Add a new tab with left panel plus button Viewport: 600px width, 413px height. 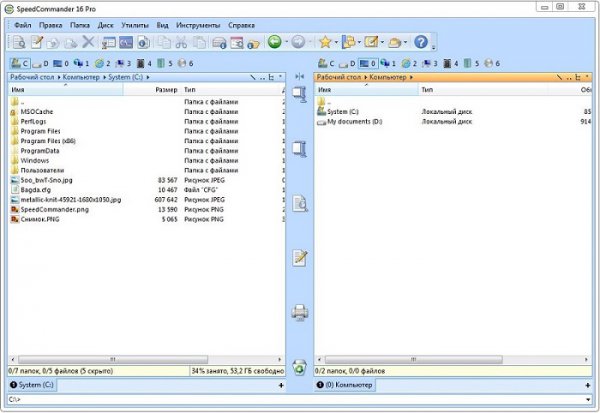tap(281, 385)
